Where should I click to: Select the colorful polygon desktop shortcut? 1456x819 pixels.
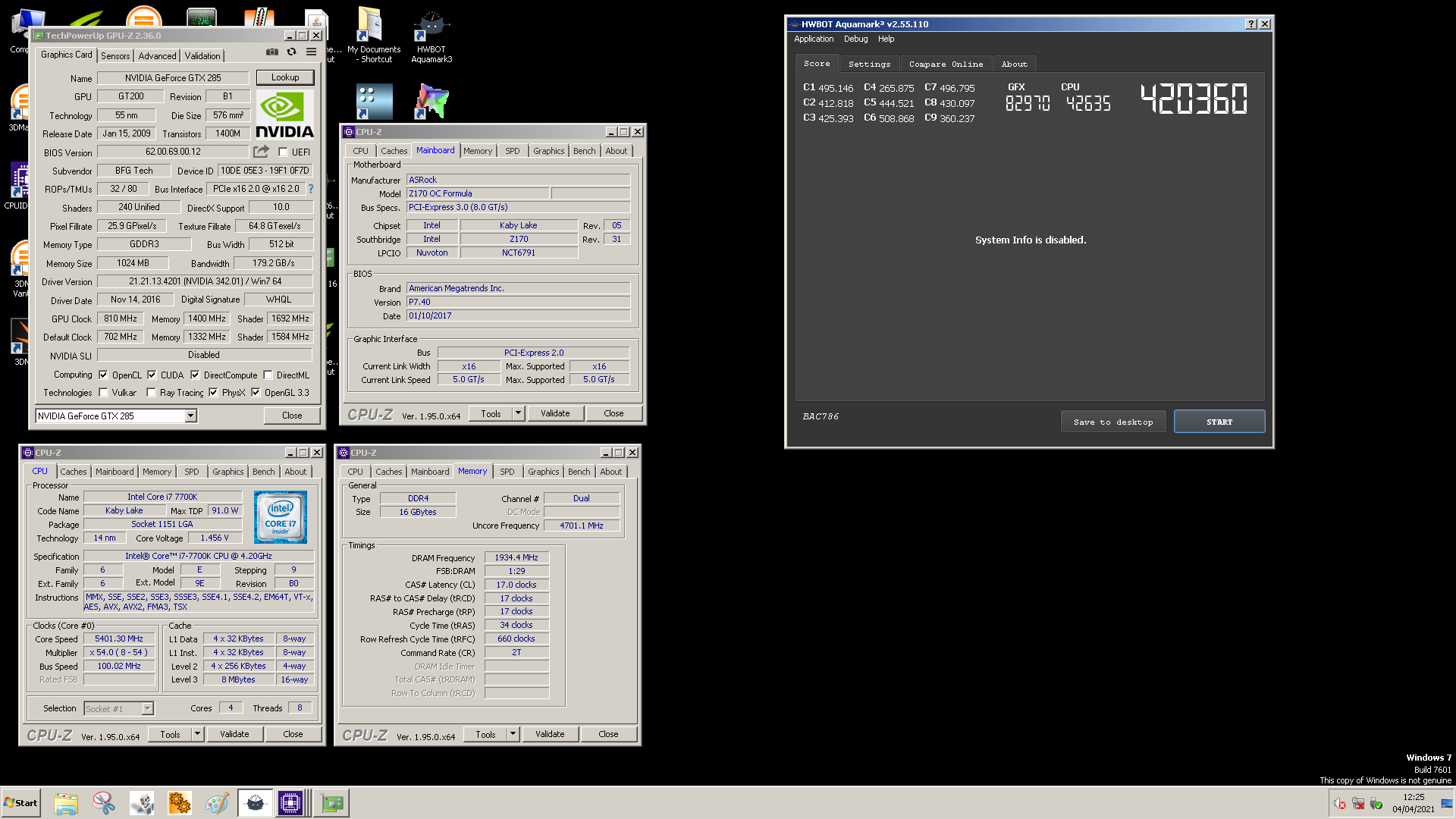click(431, 102)
